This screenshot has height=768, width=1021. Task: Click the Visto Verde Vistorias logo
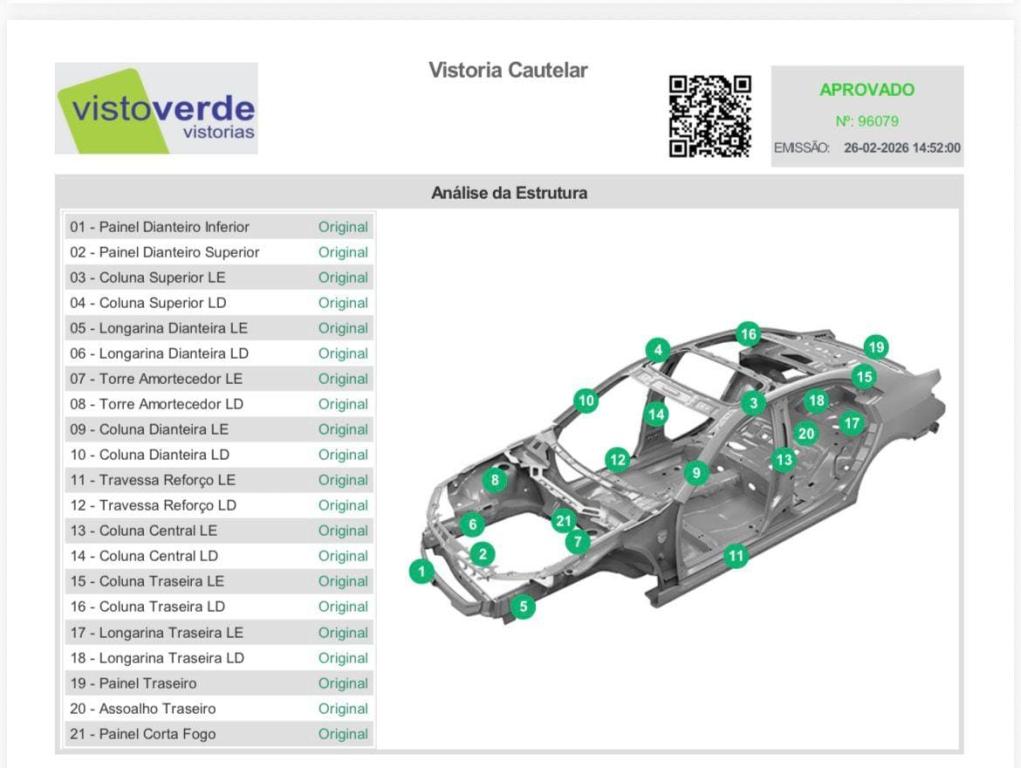pos(156,109)
